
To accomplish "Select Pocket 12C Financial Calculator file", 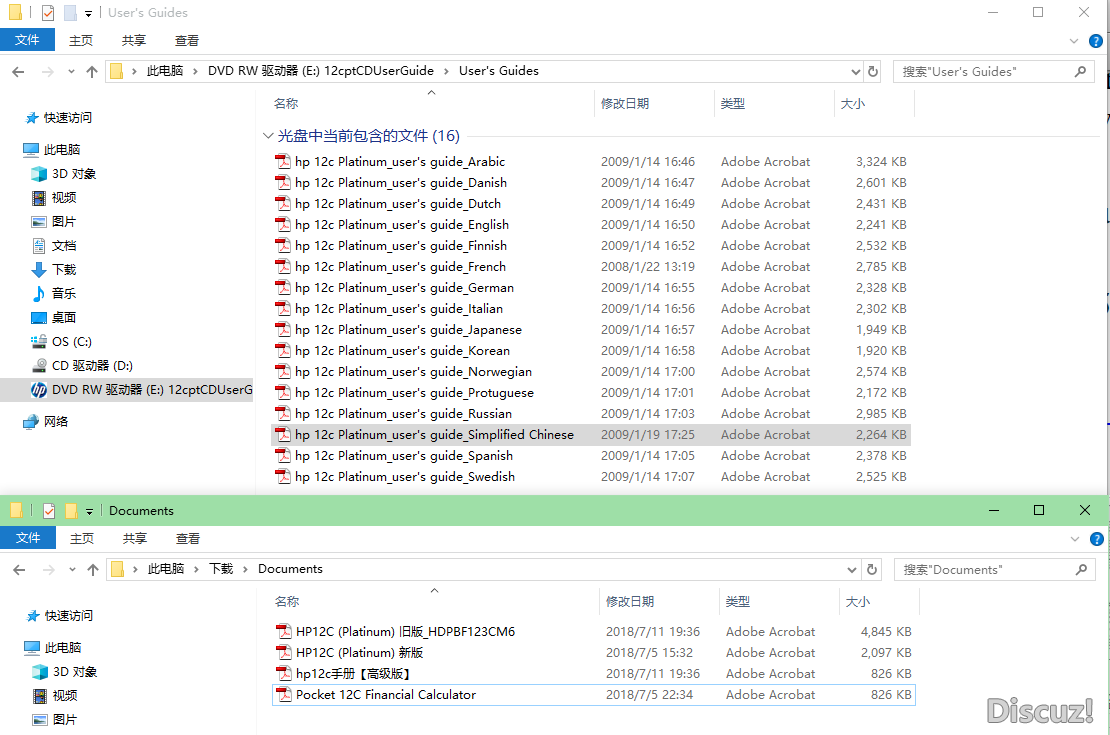I will 593,695.
